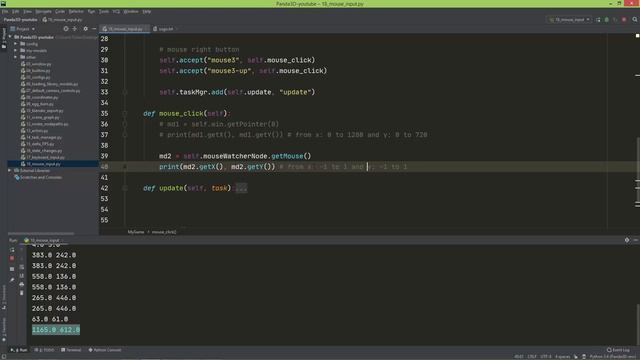Switch to the mouse input editor tab
640x360 pixels.
pyautogui.click(x=123, y=29)
